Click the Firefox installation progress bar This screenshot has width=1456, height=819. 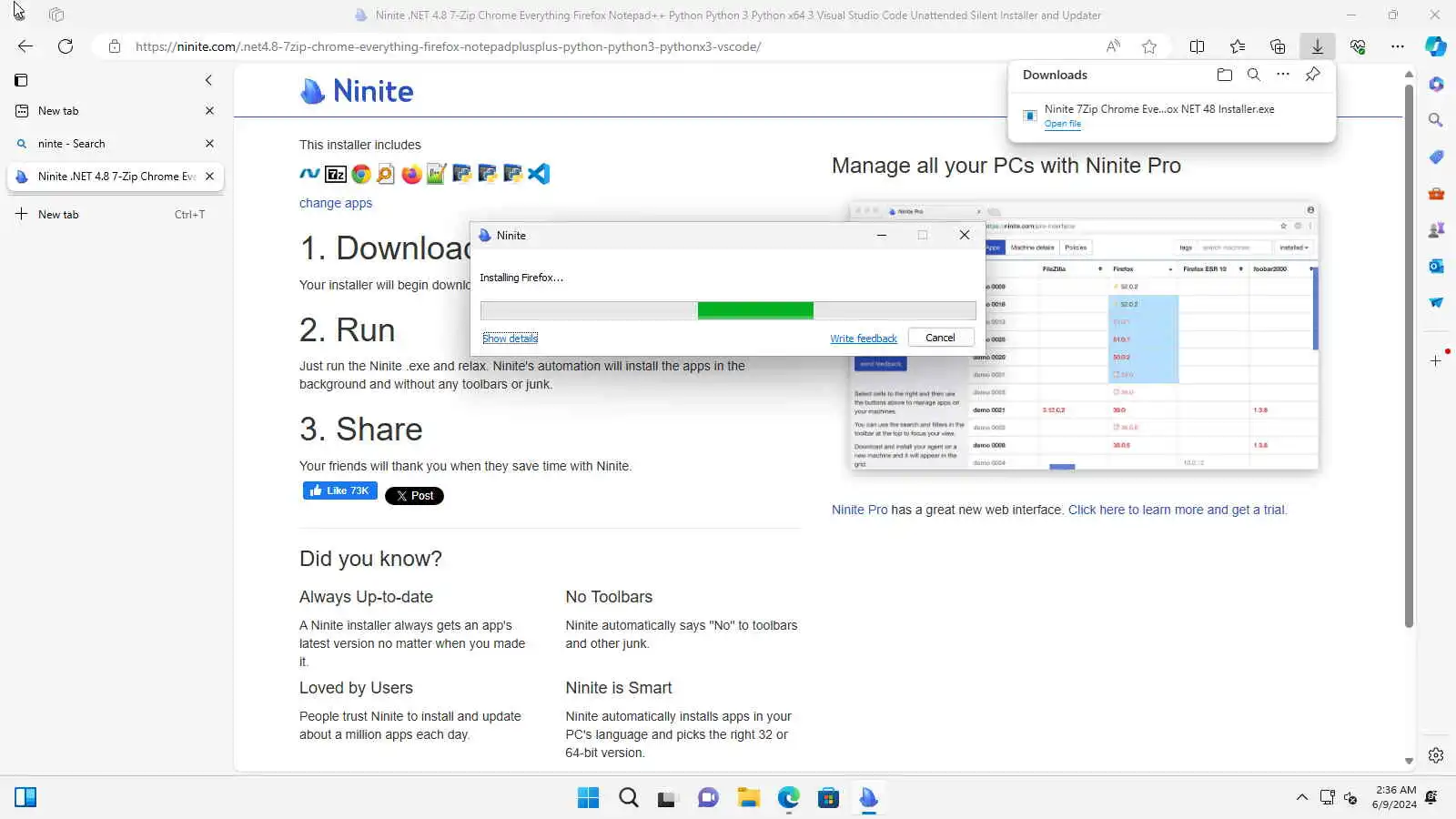[x=728, y=310]
